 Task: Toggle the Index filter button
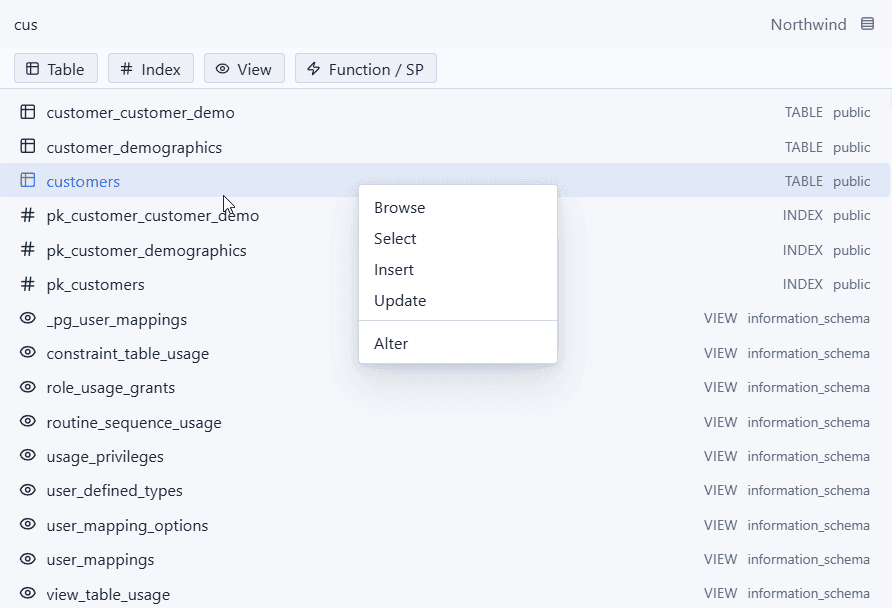151,68
